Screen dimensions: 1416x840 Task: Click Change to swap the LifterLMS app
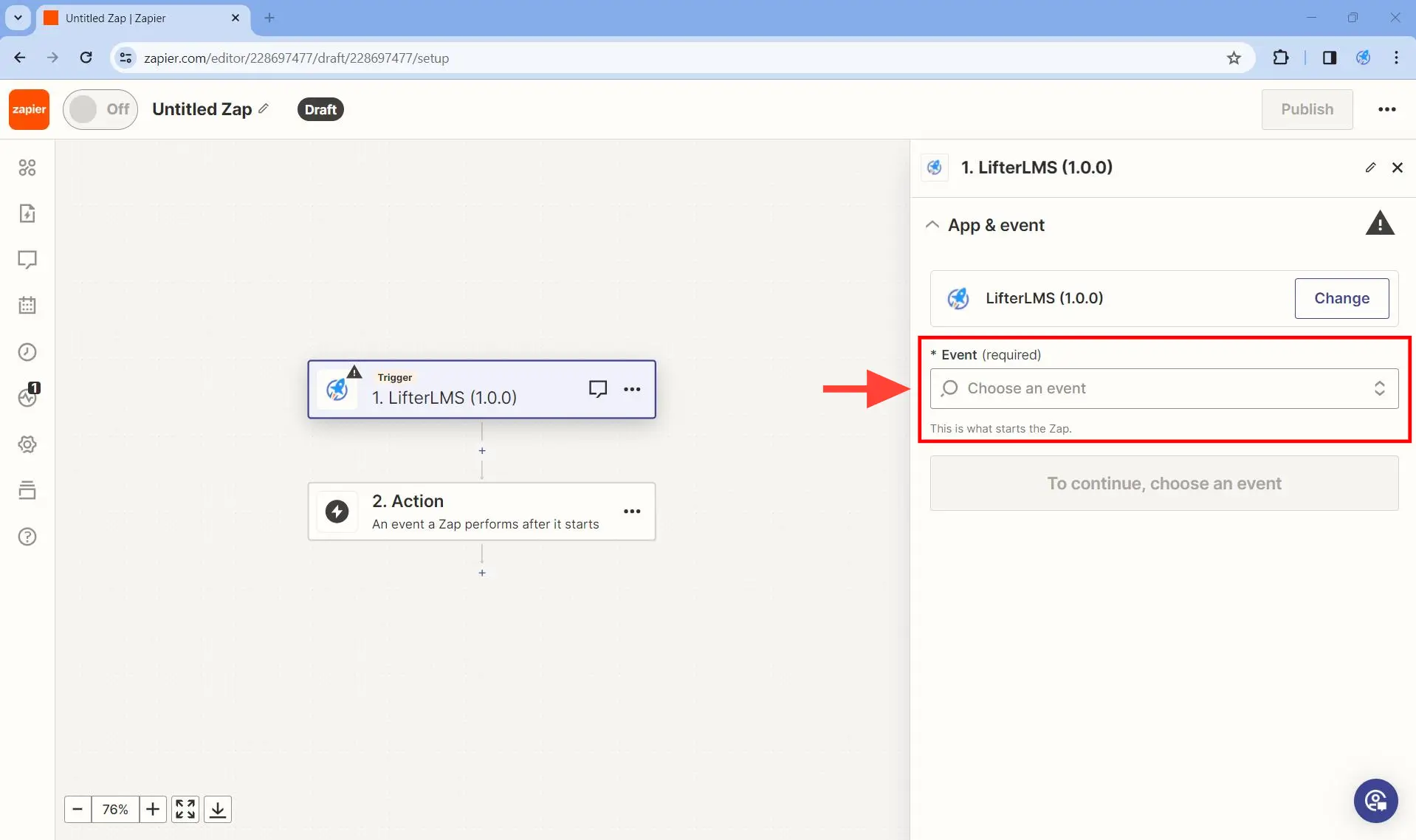[x=1342, y=298]
